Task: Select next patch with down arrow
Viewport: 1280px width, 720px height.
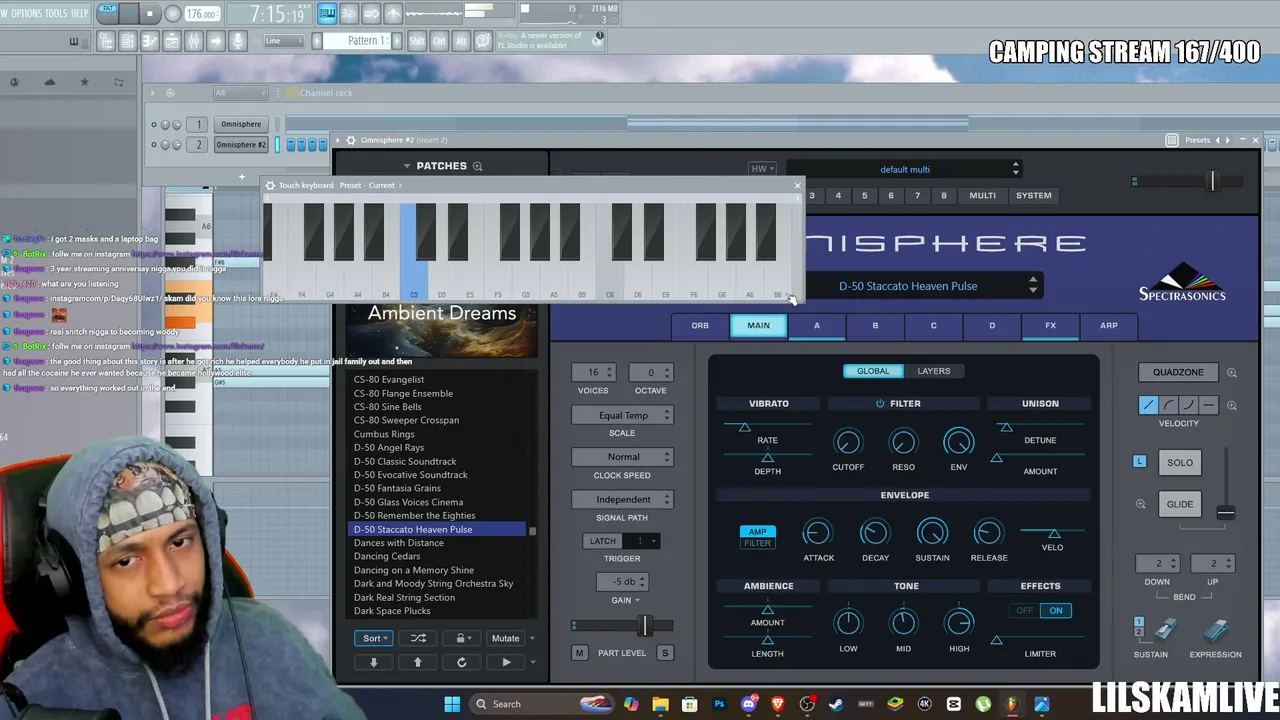Action: point(373,662)
